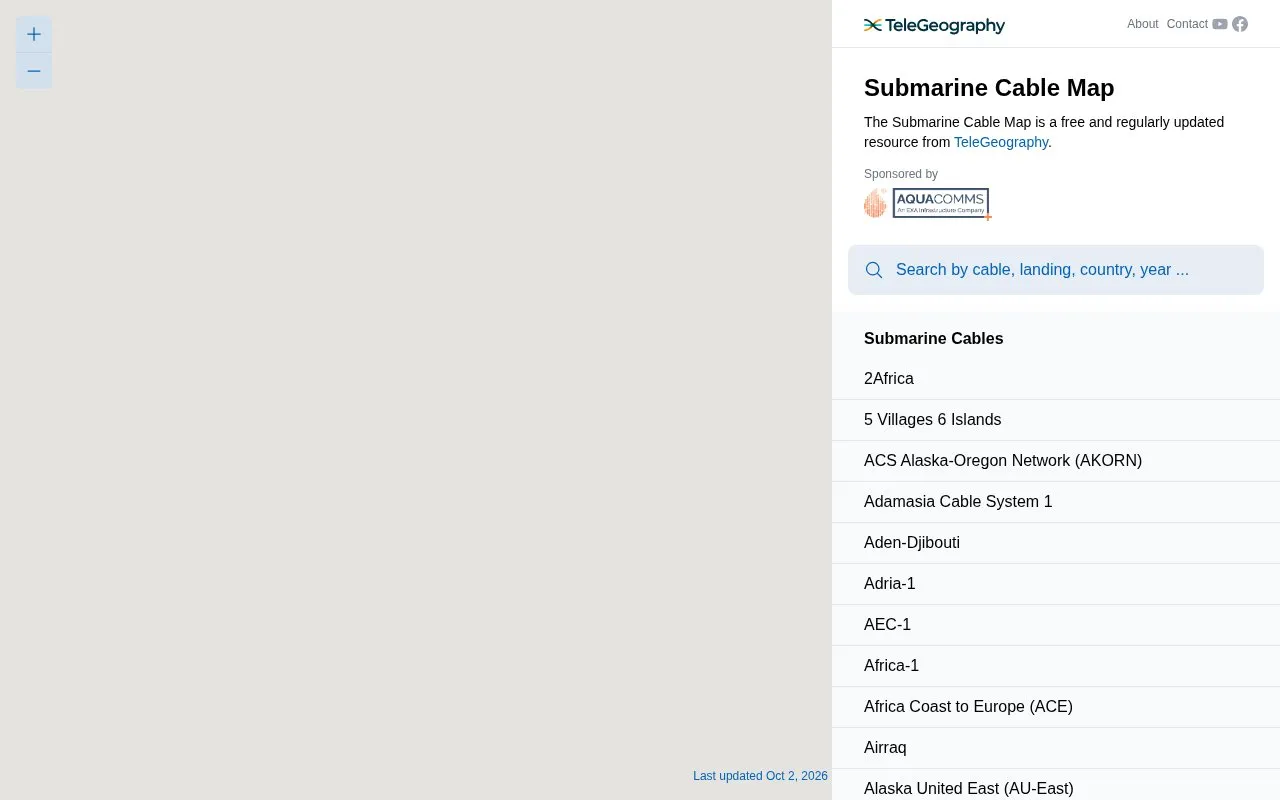The height and width of the screenshot is (800, 1280).
Task: Open the Africa-1 cable entry
Action: [x=1056, y=666]
